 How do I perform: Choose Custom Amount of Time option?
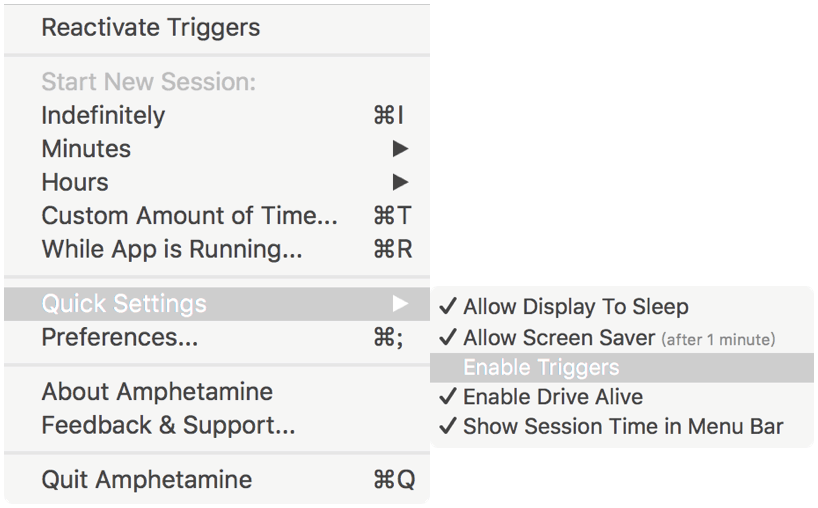point(189,216)
